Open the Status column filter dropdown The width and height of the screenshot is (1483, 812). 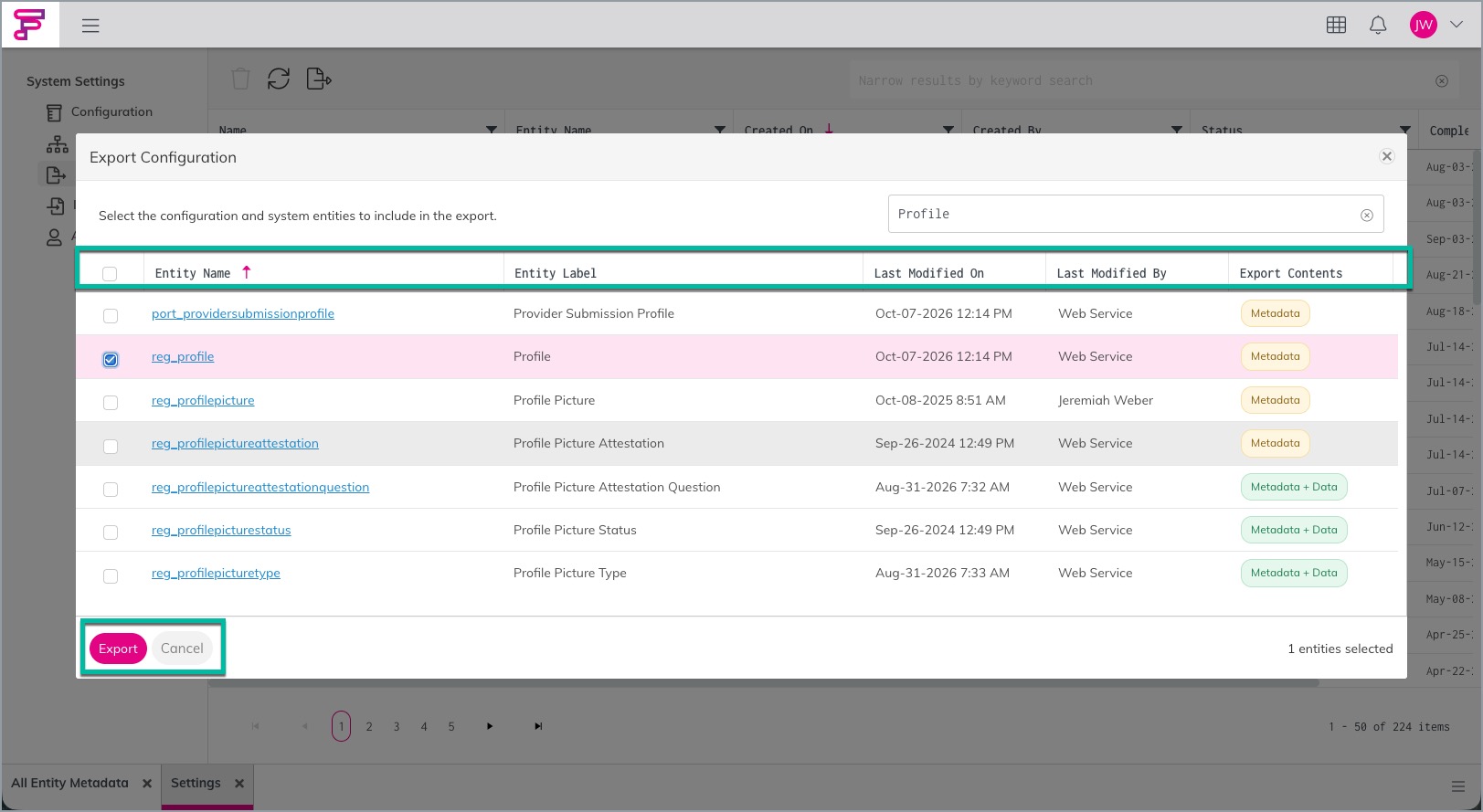[1405, 130]
